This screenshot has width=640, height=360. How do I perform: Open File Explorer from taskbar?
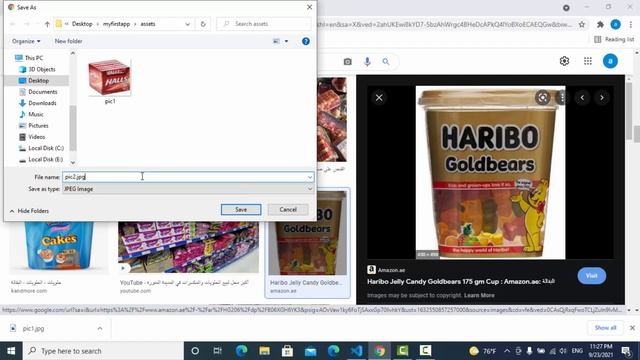[264, 351]
